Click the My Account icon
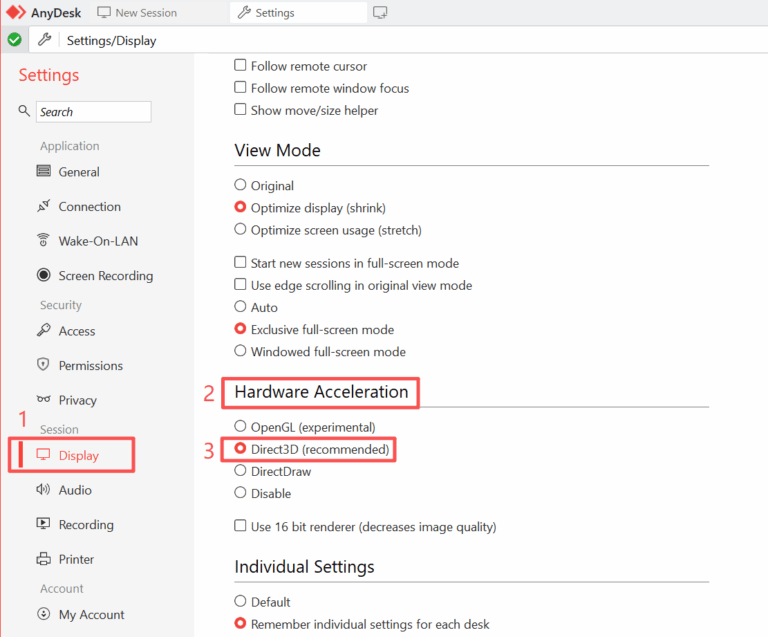Viewport: 768px width, 637px height. click(x=43, y=614)
